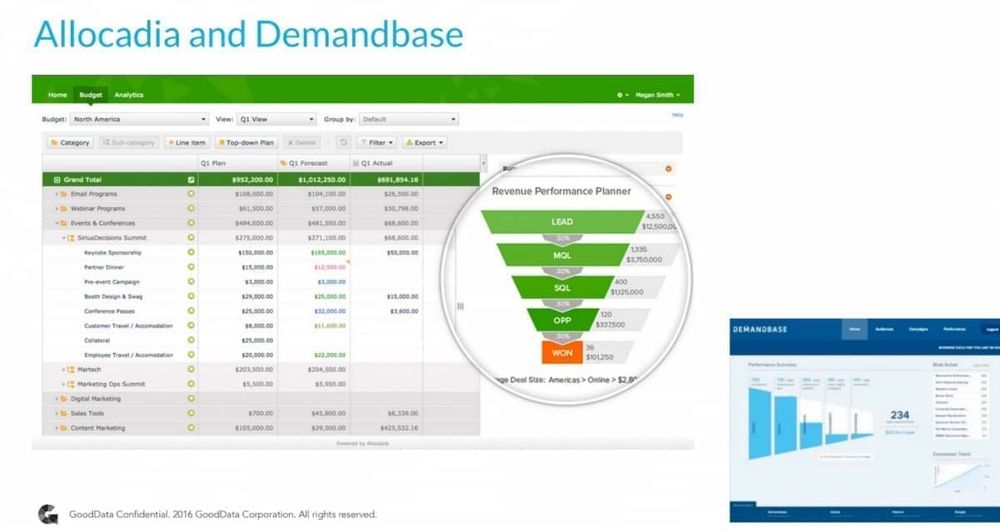Click the Email Programs status circle icon
The width and height of the screenshot is (1000, 530).
[191, 193]
